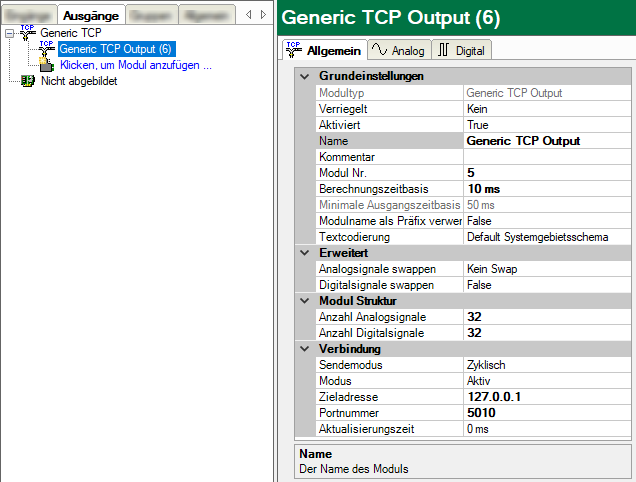Click the Generic TCP Output module icon
This screenshot has height=482, width=636.
pyautogui.click(x=47, y=49)
